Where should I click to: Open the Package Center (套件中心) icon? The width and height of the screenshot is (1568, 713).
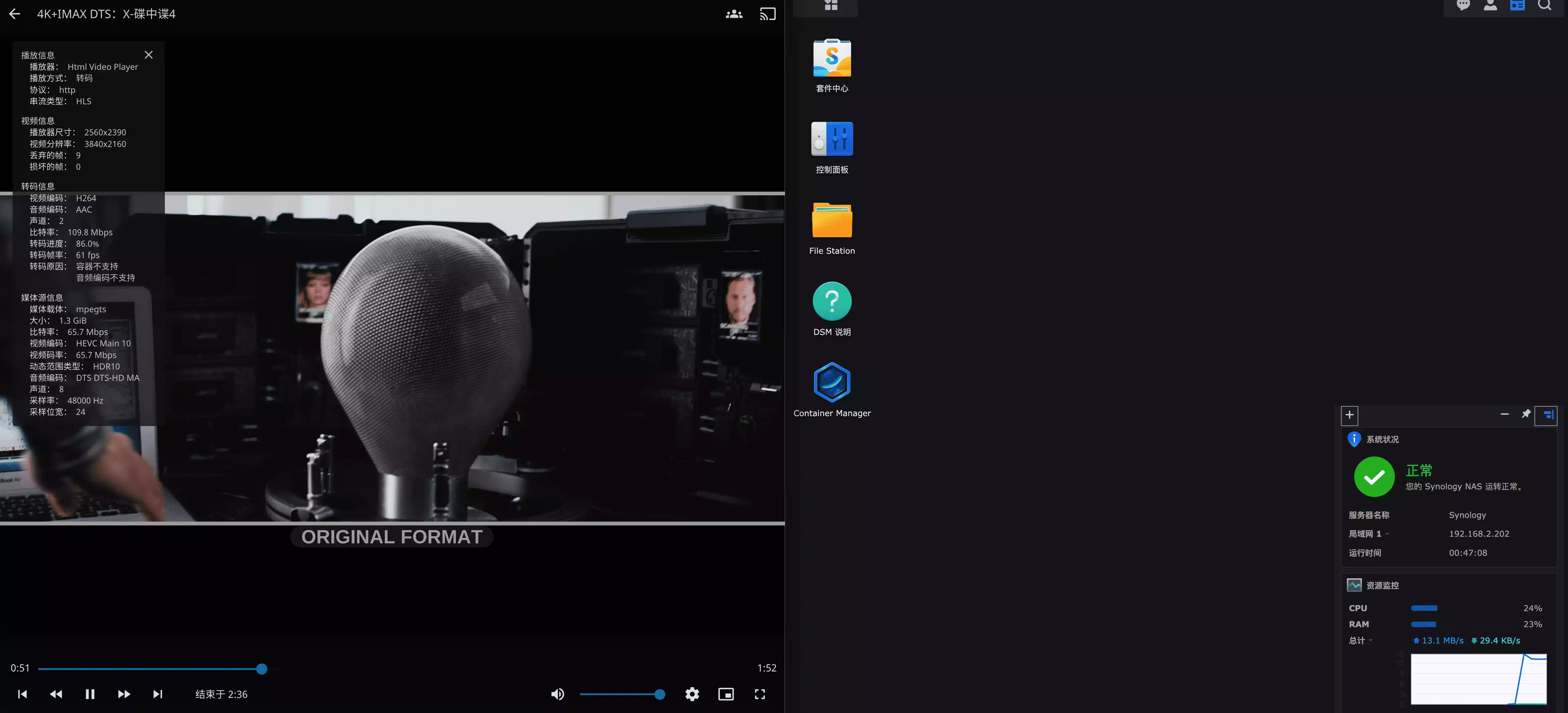coord(831,58)
